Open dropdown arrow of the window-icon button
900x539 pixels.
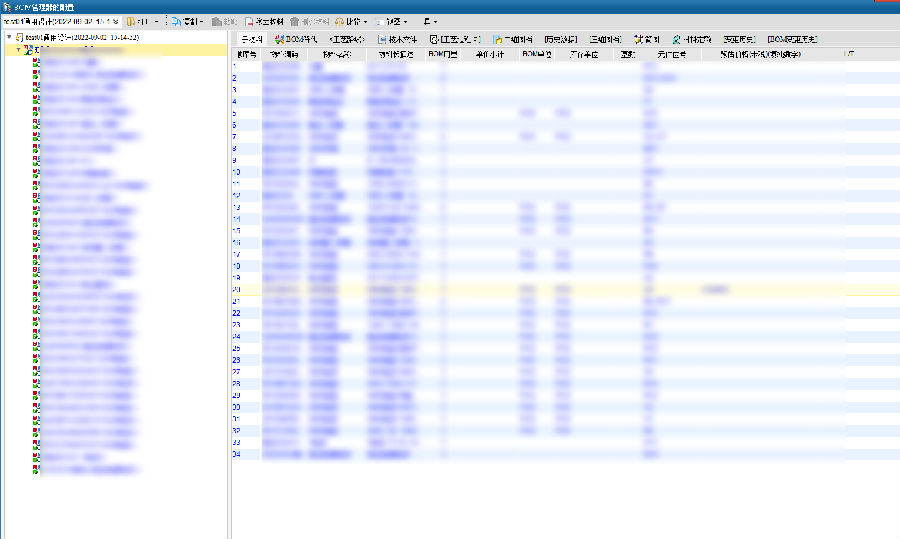point(406,22)
